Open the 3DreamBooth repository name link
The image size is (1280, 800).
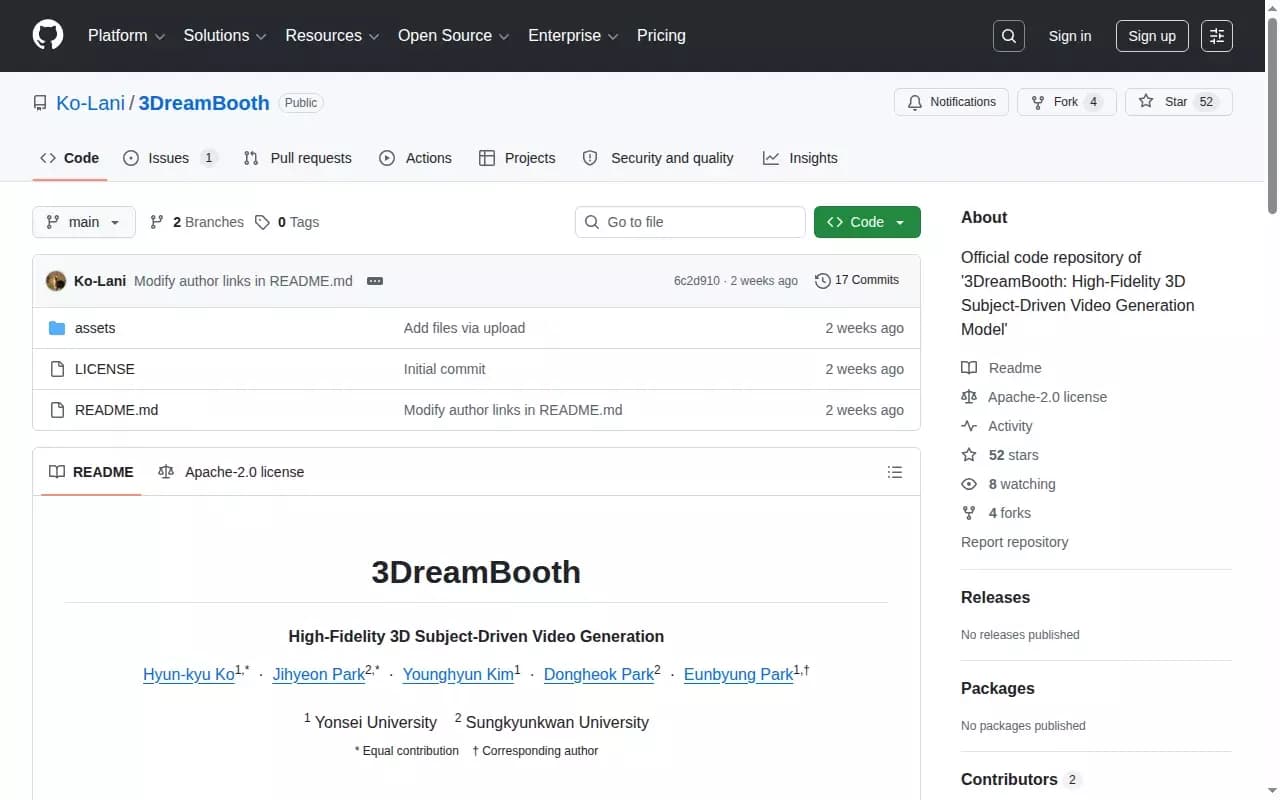click(204, 103)
